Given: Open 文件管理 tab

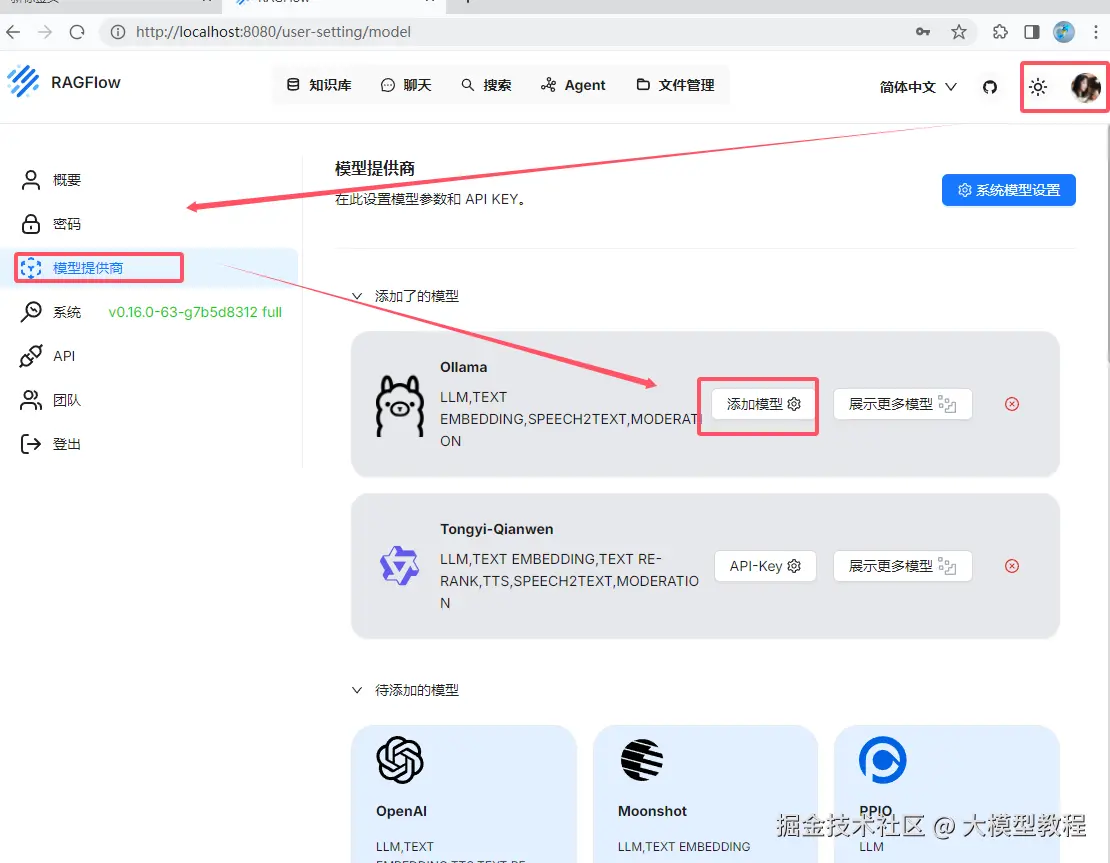Looking at the screenshot, I should (x=675, y=85).
